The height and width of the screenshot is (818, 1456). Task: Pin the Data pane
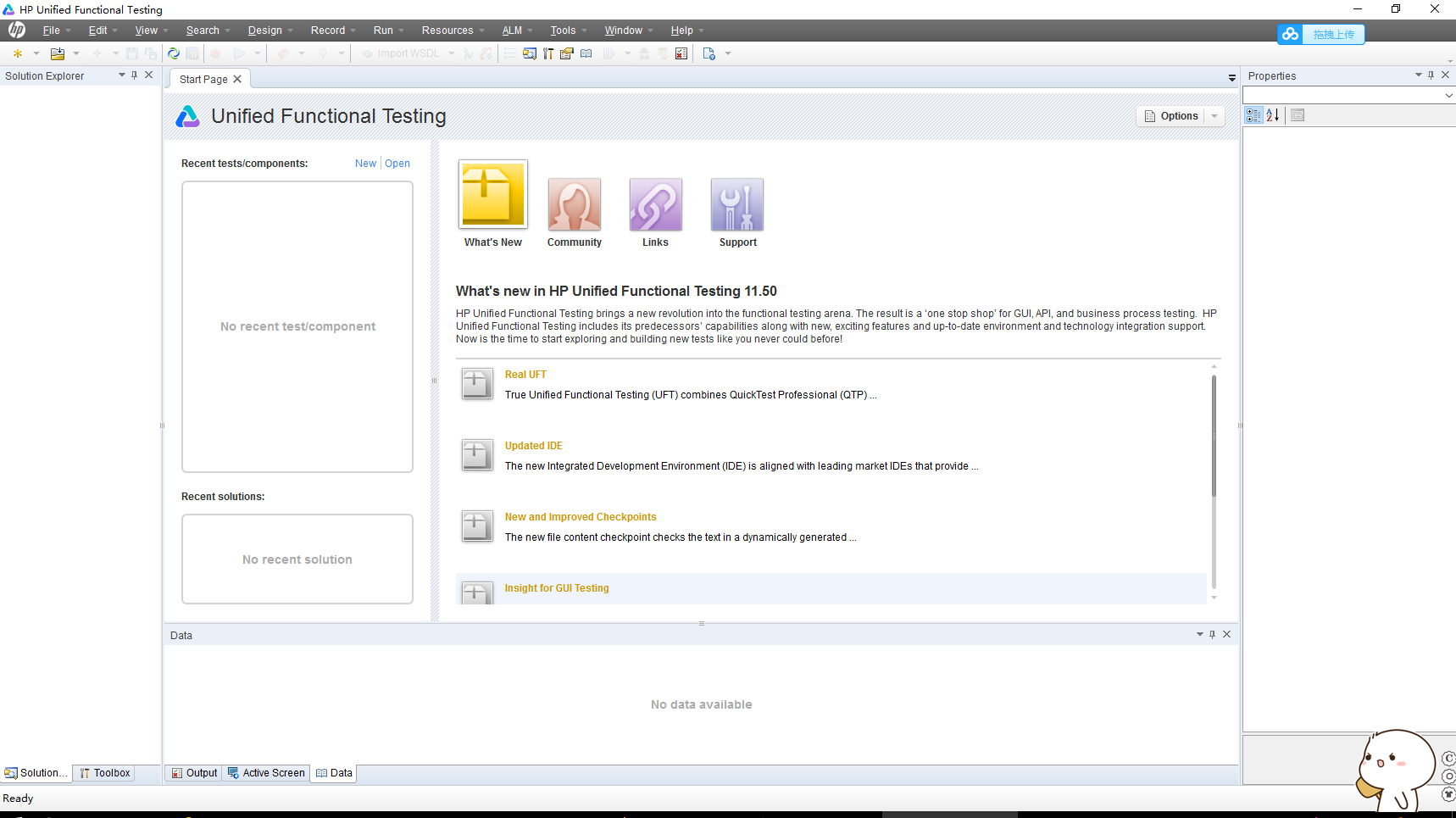(1213, 634)
